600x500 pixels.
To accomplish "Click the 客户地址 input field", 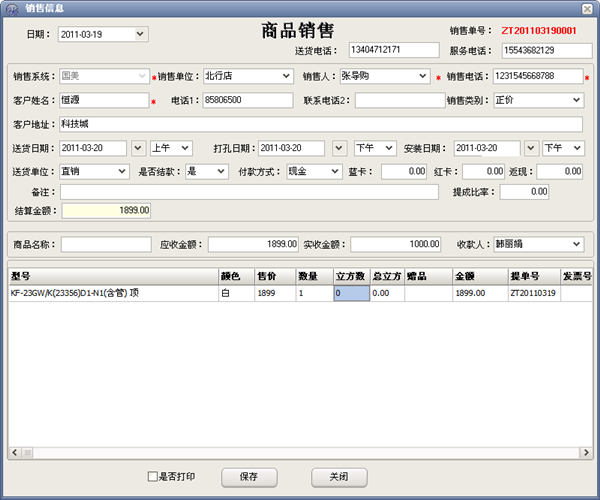I will coord(320,125).
